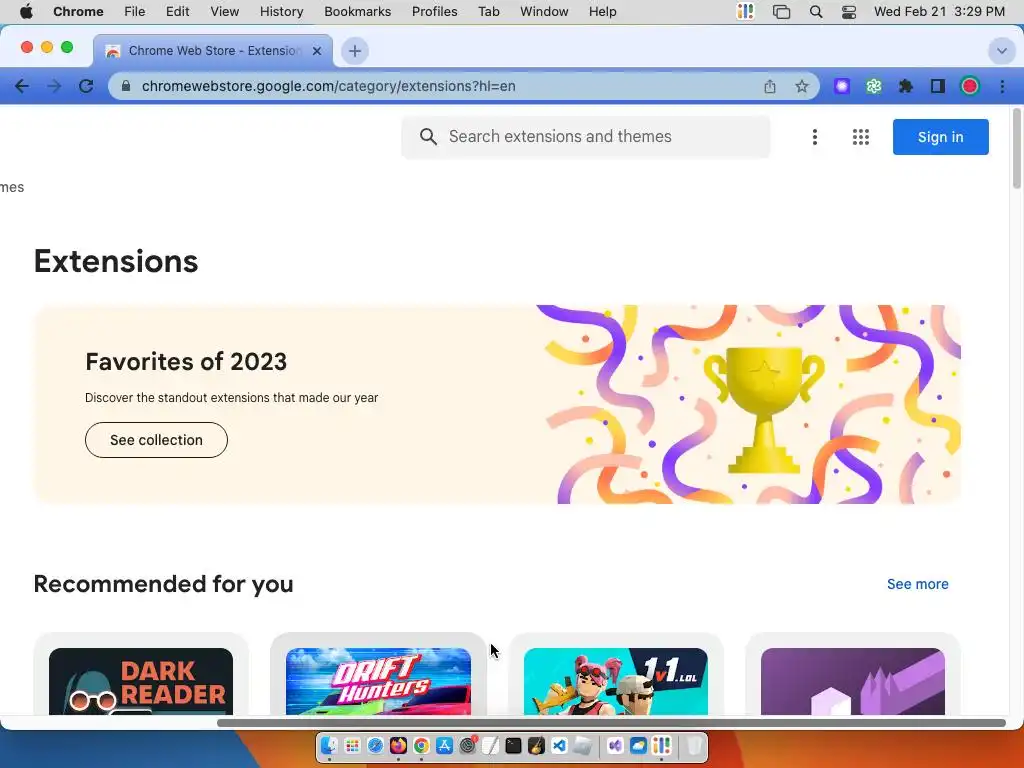Open the View menu
Viewport: 1024px width, 768px height.
[225, 12]
